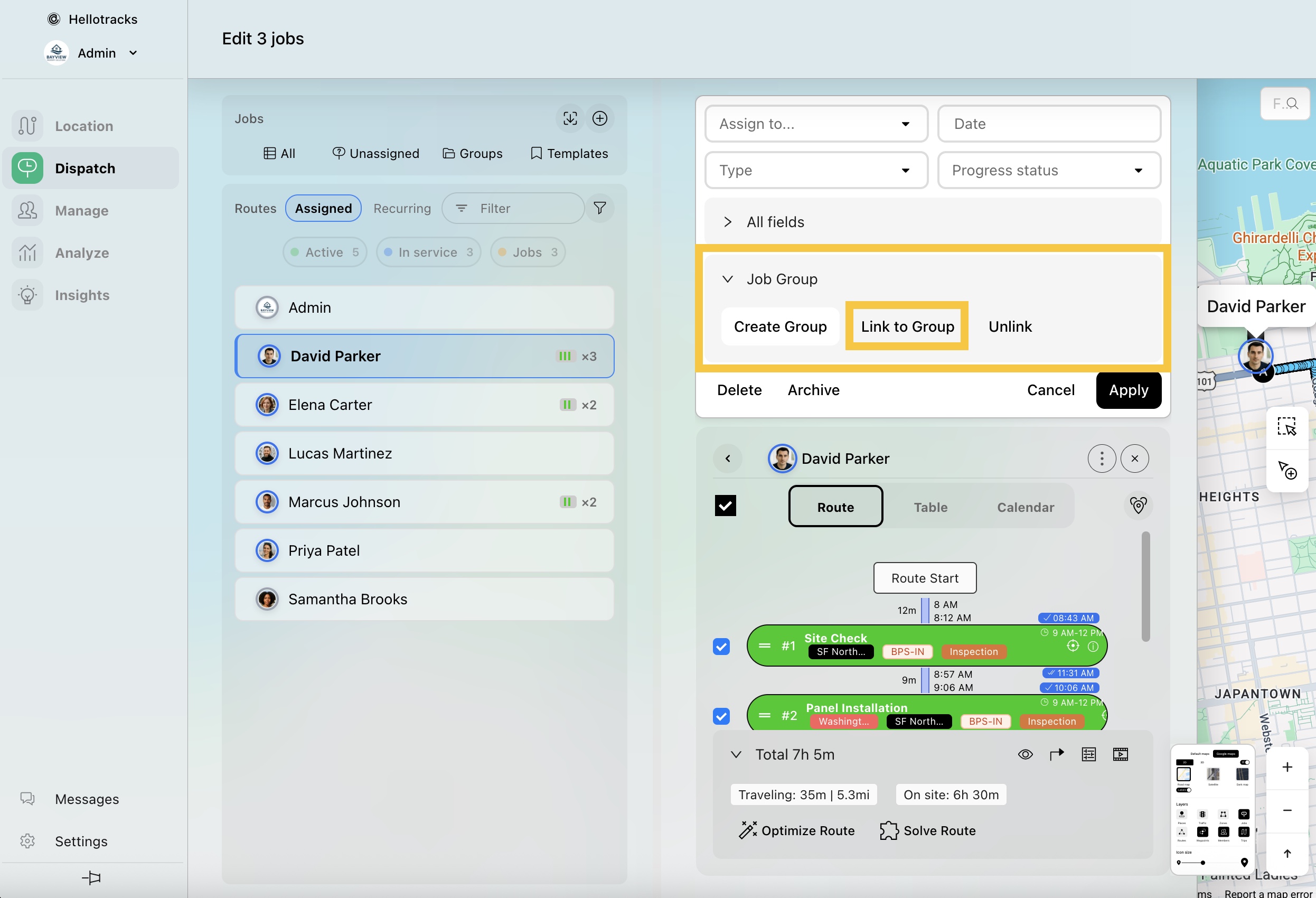The width and height of the screenshot is (1316, 898).
Task: Open the Assign to dropdown
Action: click(815, 124)
